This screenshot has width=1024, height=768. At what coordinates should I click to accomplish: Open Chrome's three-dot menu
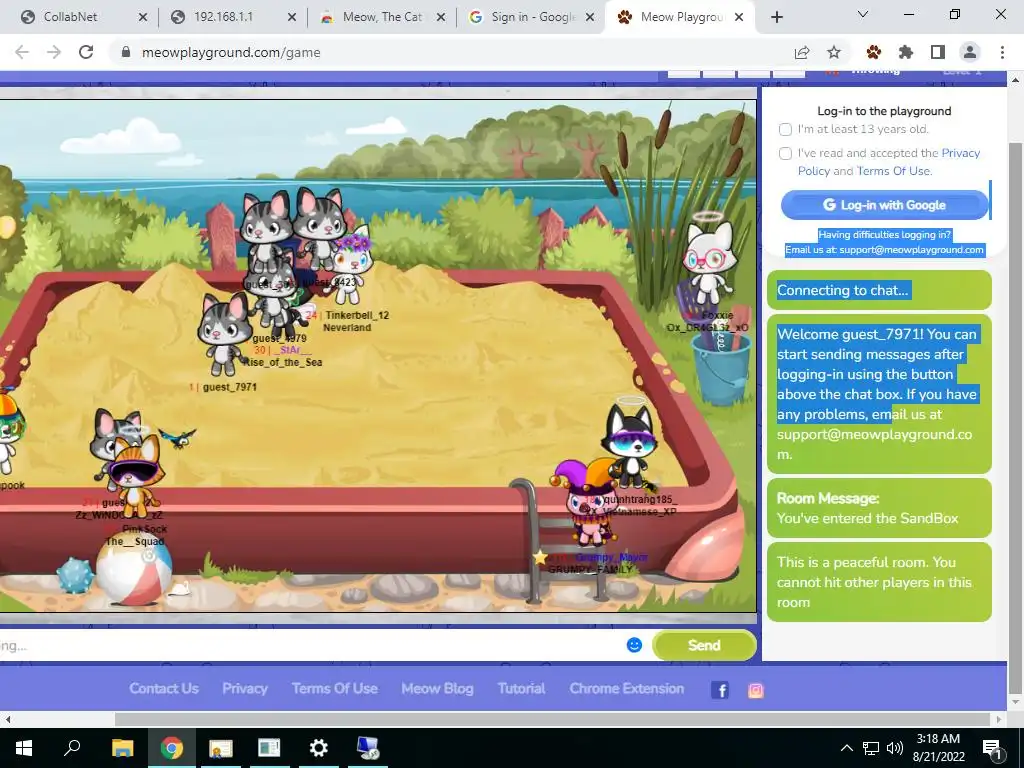(1002, 52)
